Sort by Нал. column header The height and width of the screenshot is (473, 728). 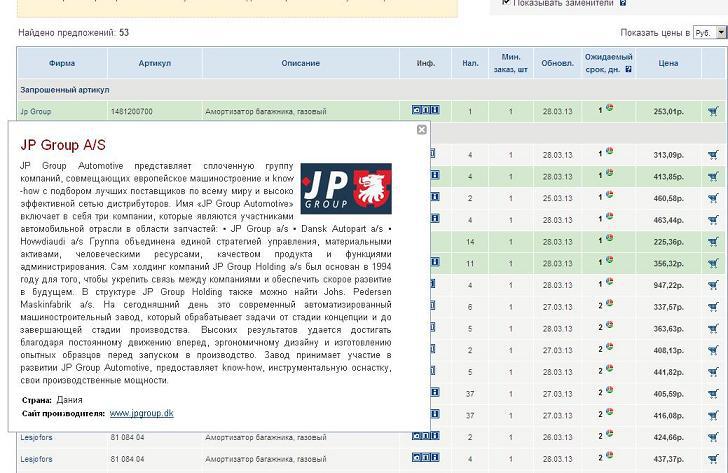[470, 63]
